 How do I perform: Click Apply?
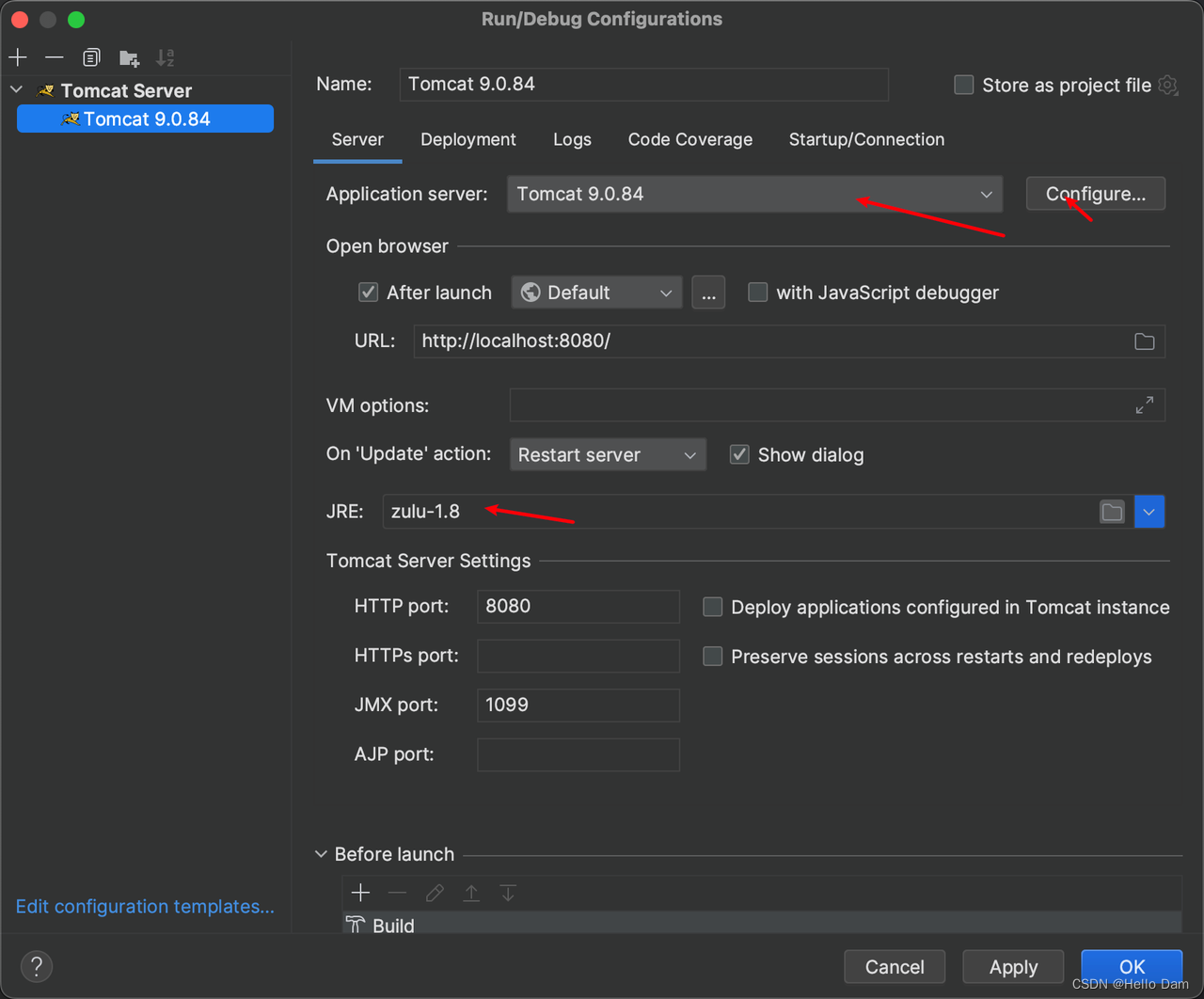coord(1013,967)
